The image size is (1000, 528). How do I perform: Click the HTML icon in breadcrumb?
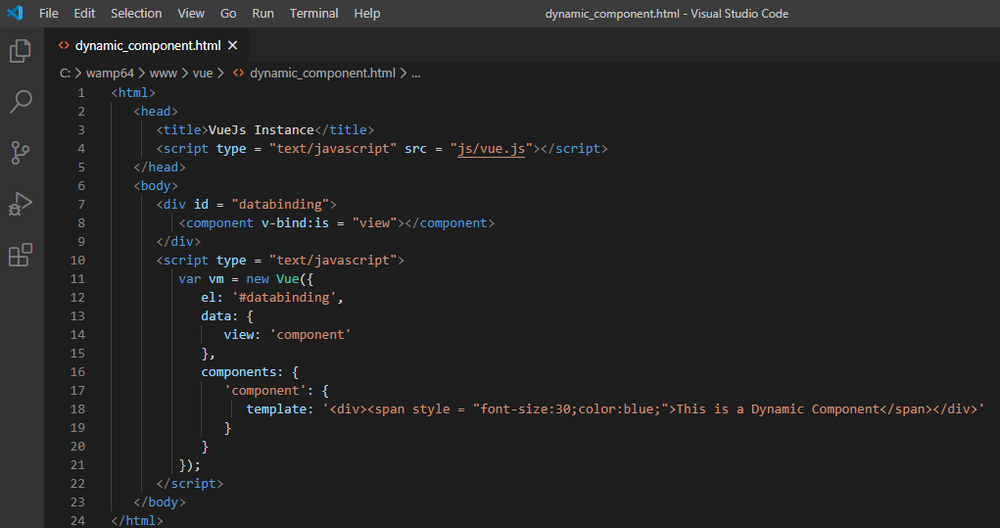[x=239, y=73]
